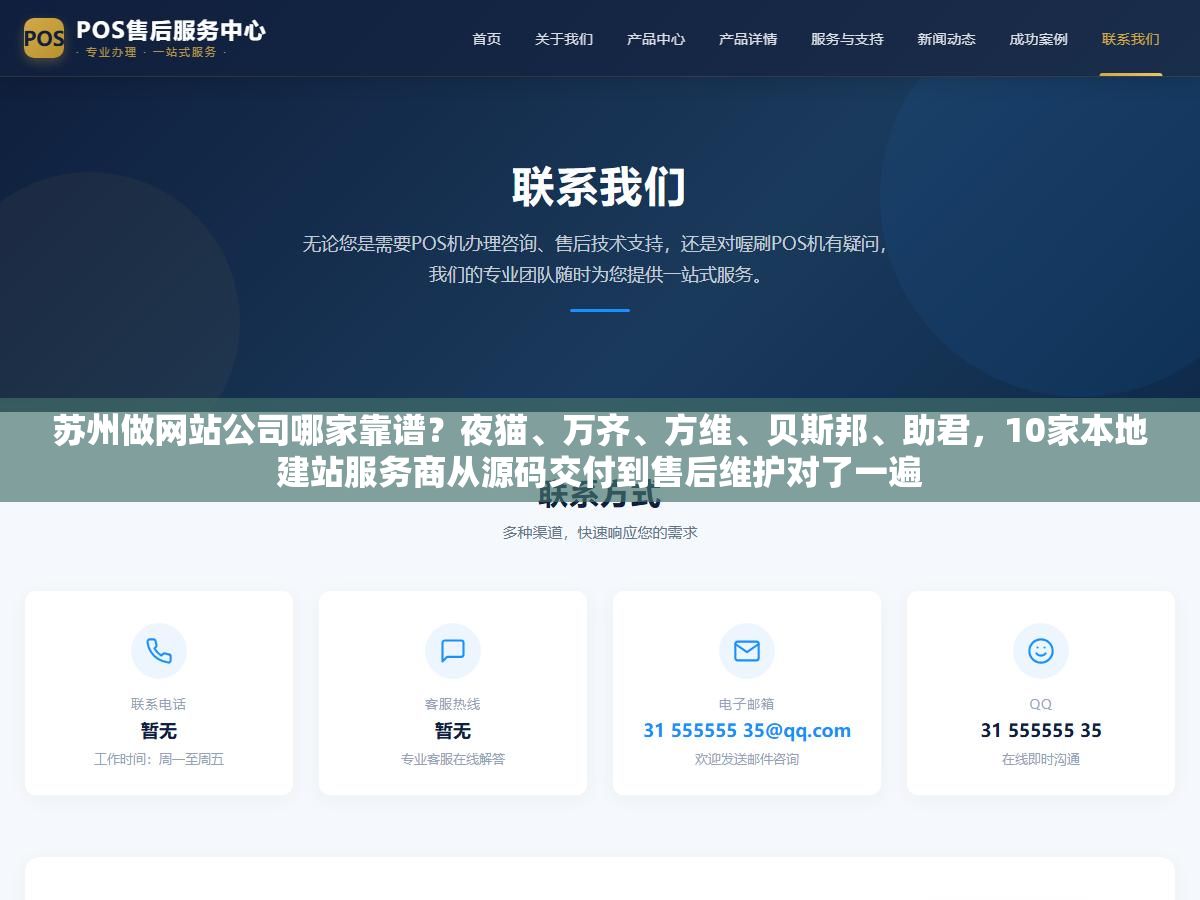Click the 在线即时沟通 text
The image size is (1200, 900).
tap(1041, 759)
